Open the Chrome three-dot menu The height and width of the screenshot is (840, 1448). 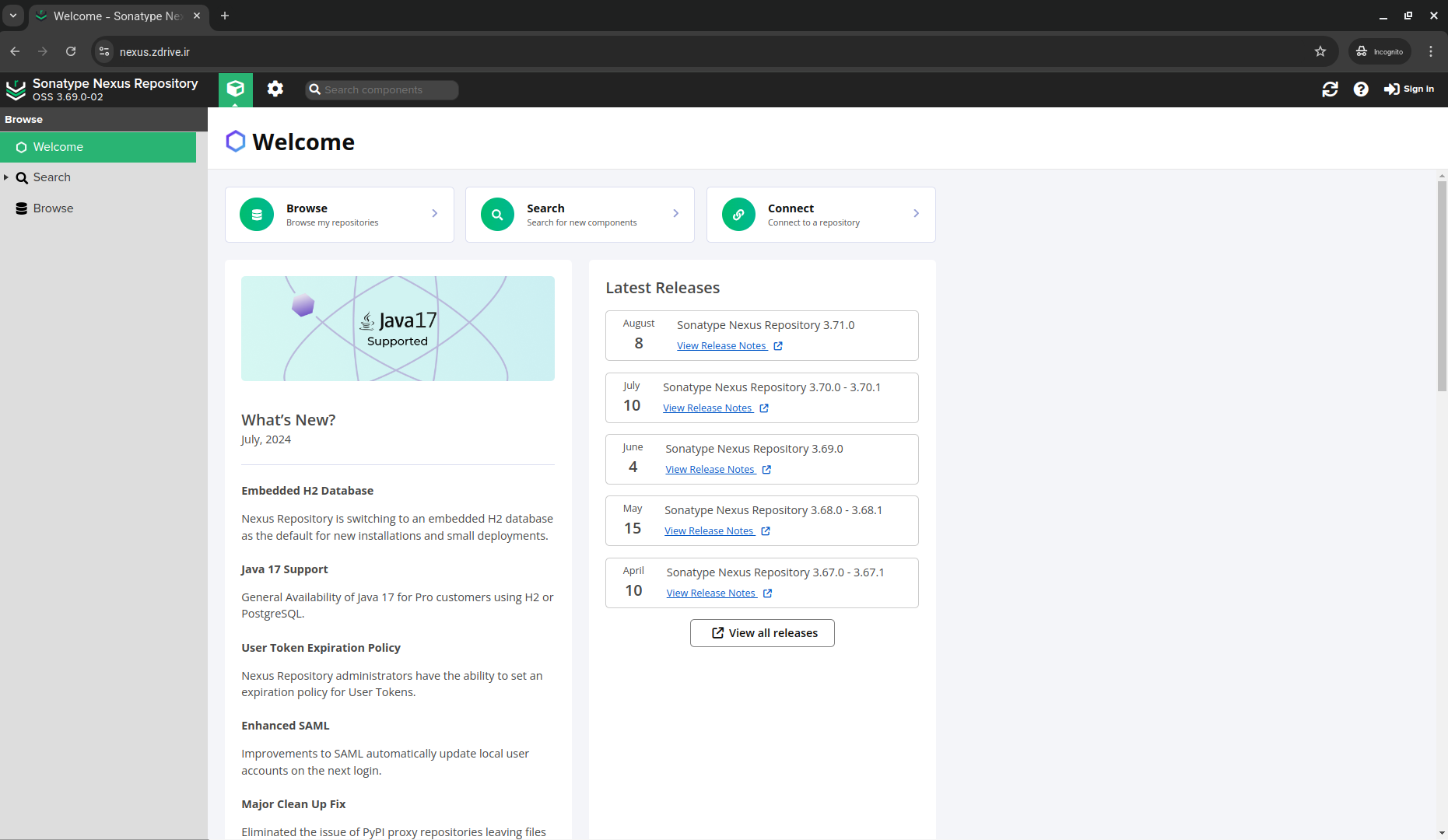tap(1431, 51)
